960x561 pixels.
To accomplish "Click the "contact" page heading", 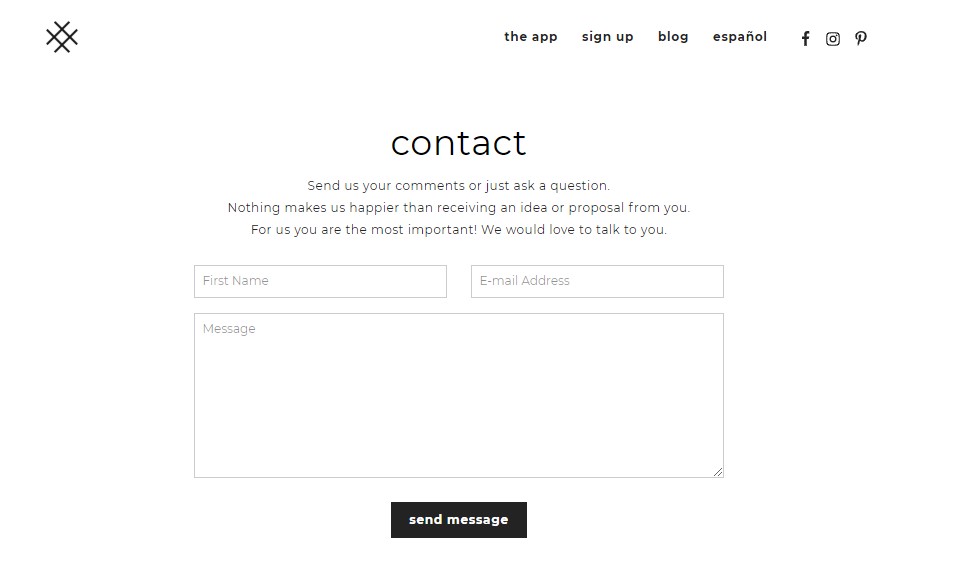I will pyautogui.click(x=458, y=143).
